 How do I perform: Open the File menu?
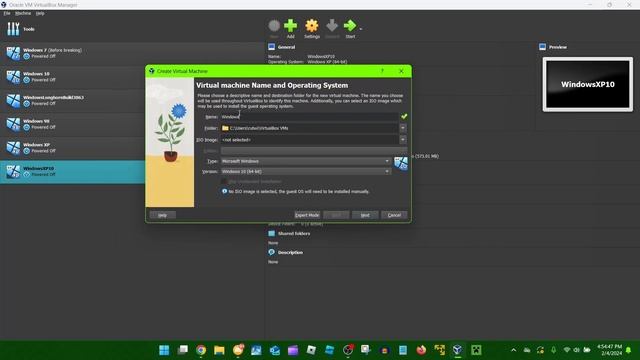point(7,13)
